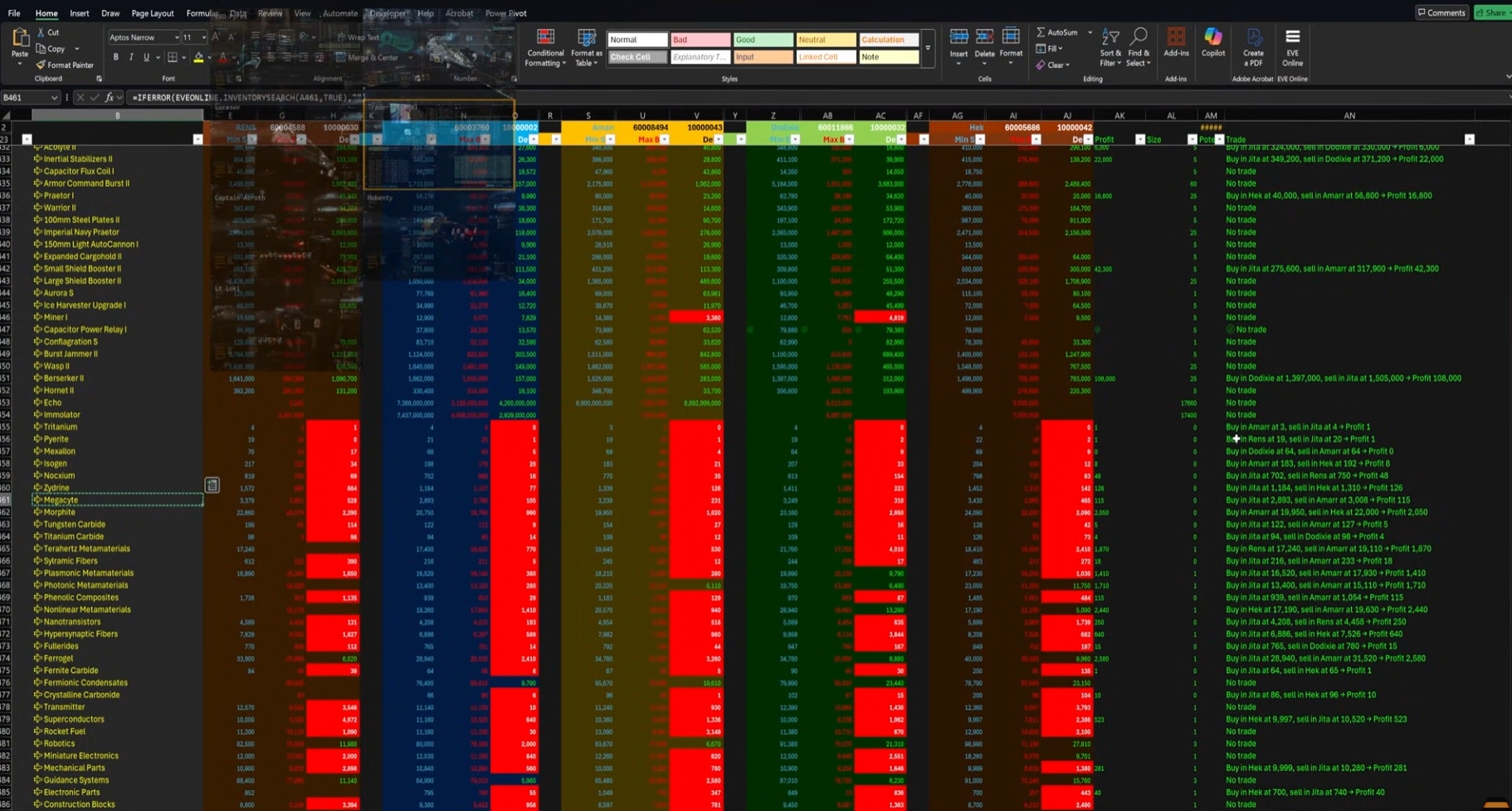
Task: Open Find & Select magnifier
Action: [1138, 47]
